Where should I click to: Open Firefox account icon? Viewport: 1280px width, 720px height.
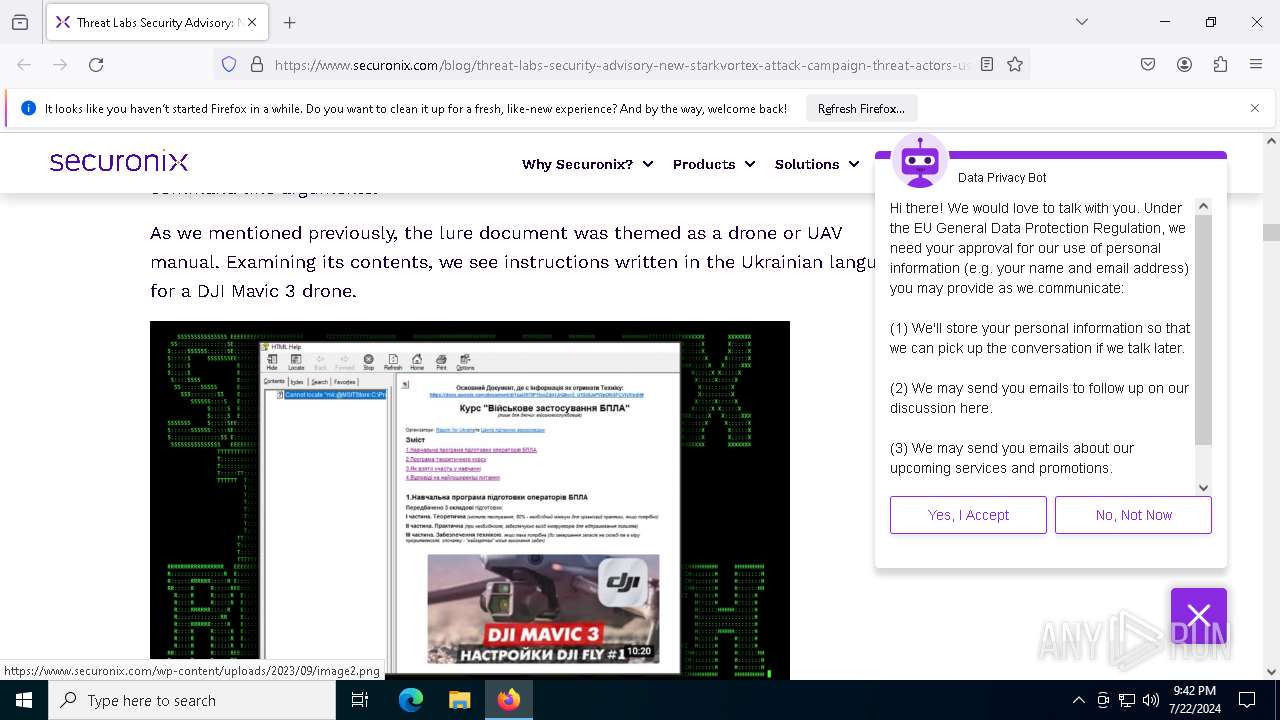coord(1184,64)
